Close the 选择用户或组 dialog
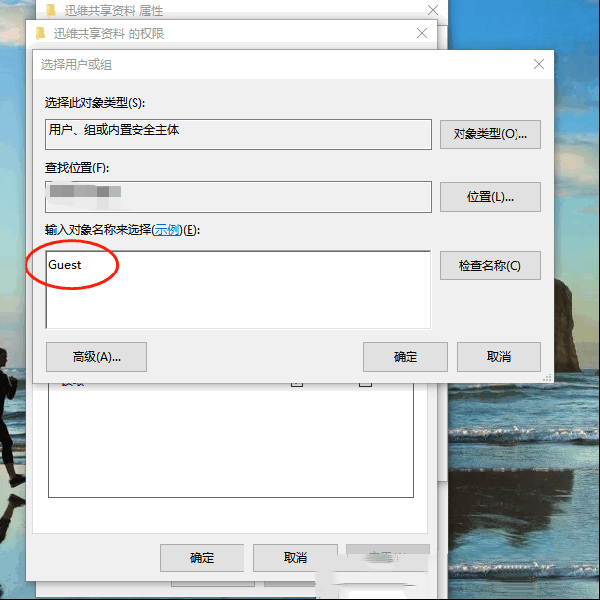Image resolution: width=600 pixels, height=600 pixels. tap(539, 64)
